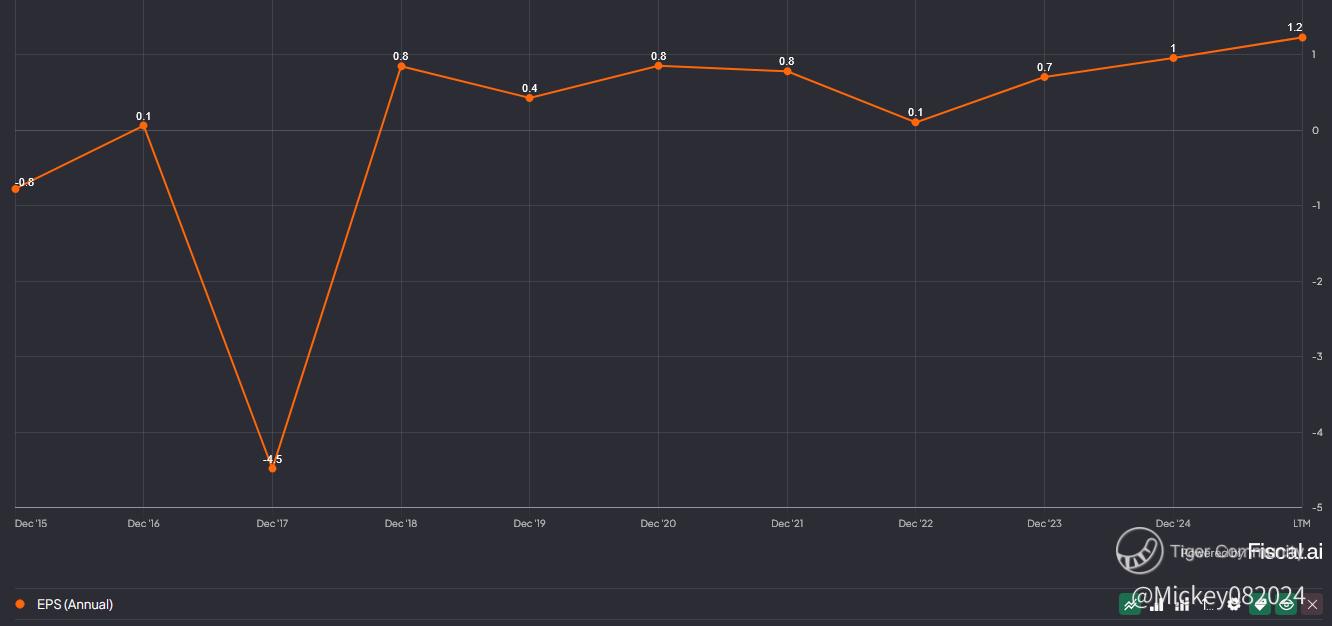Select the Dec '19 data point
Viewport: 1332px width, 626px height.
529,98
